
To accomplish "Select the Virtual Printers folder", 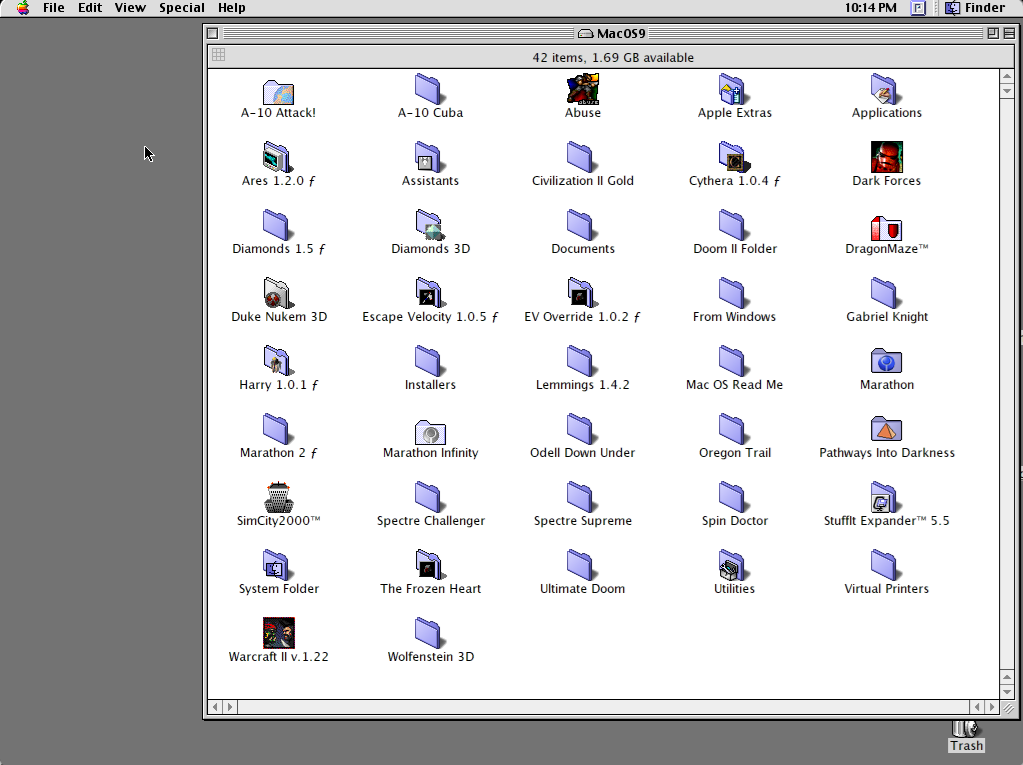I will (885, 565).
